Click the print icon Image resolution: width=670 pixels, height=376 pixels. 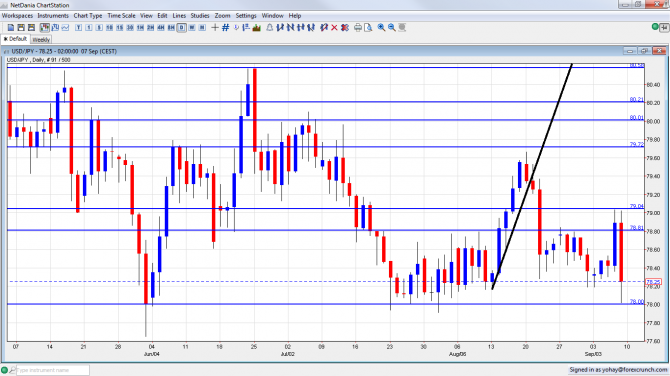358,27
